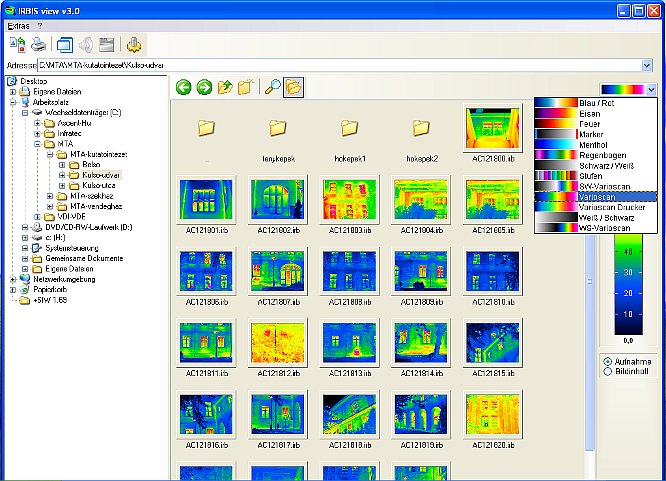Open thumbnail AC121800.irb
666x481 pixels.
[x=493, y=129]
